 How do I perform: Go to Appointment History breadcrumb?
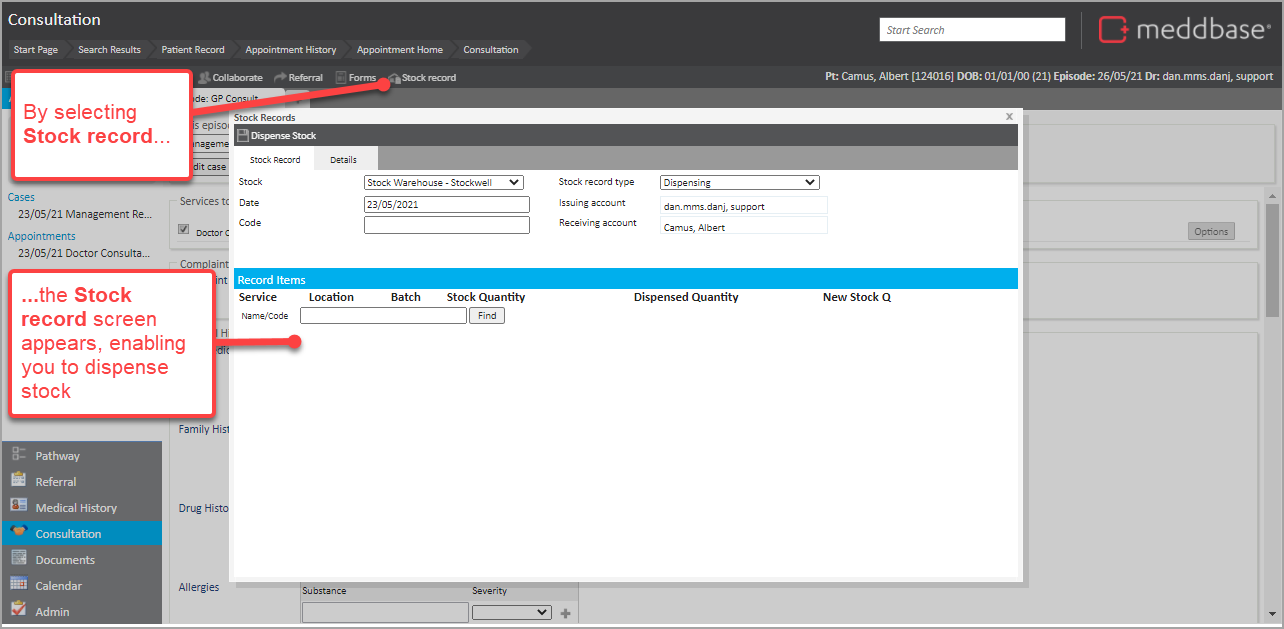(x=291, y=49)
